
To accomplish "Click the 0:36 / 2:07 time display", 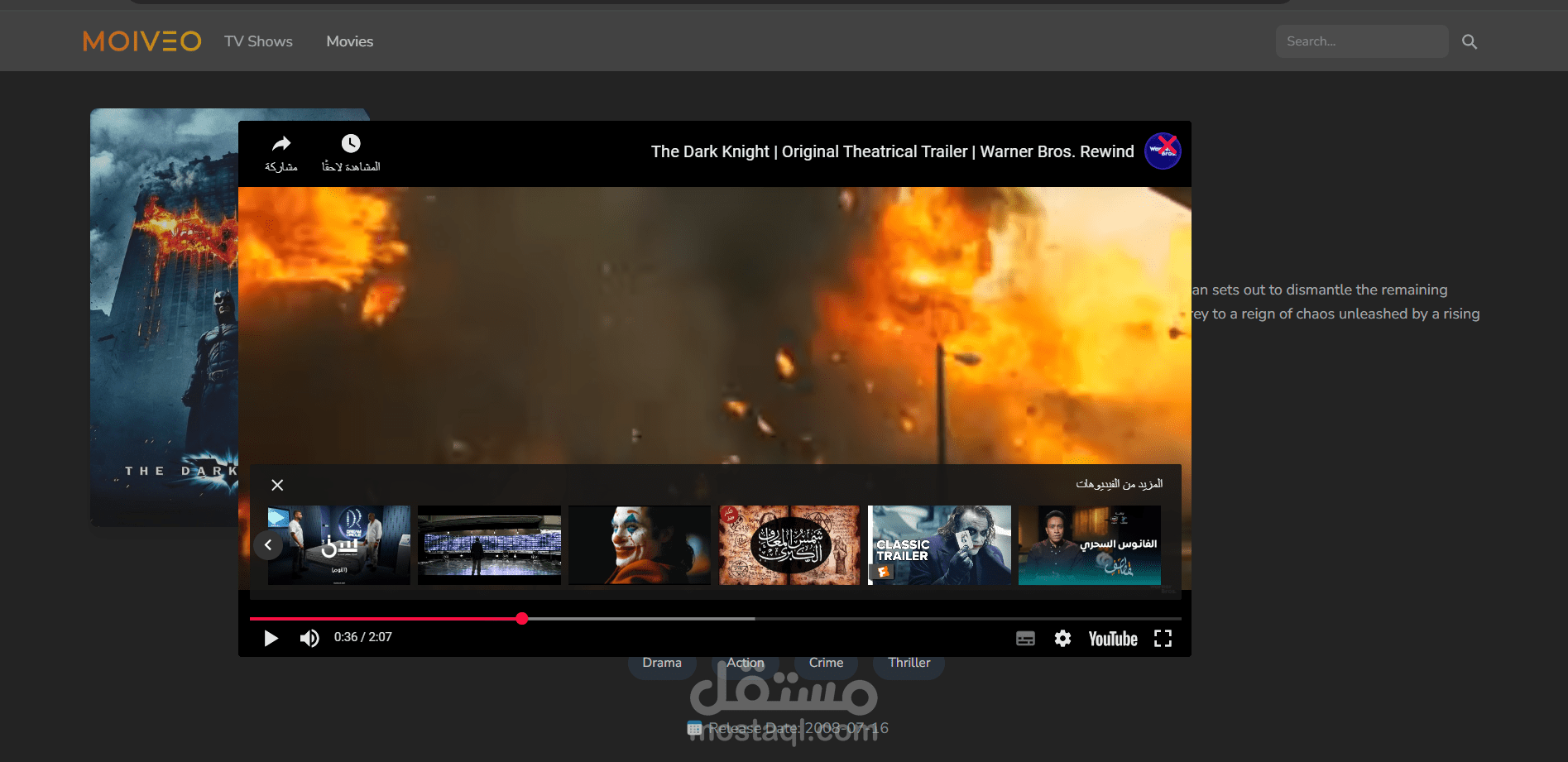I will coord(363,637).
